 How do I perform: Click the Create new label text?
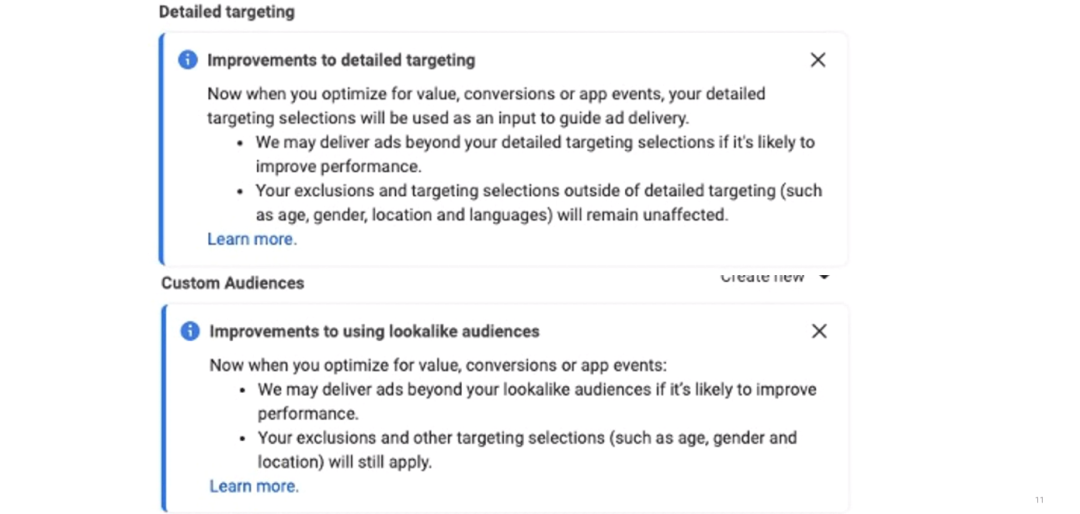(762, 277)
